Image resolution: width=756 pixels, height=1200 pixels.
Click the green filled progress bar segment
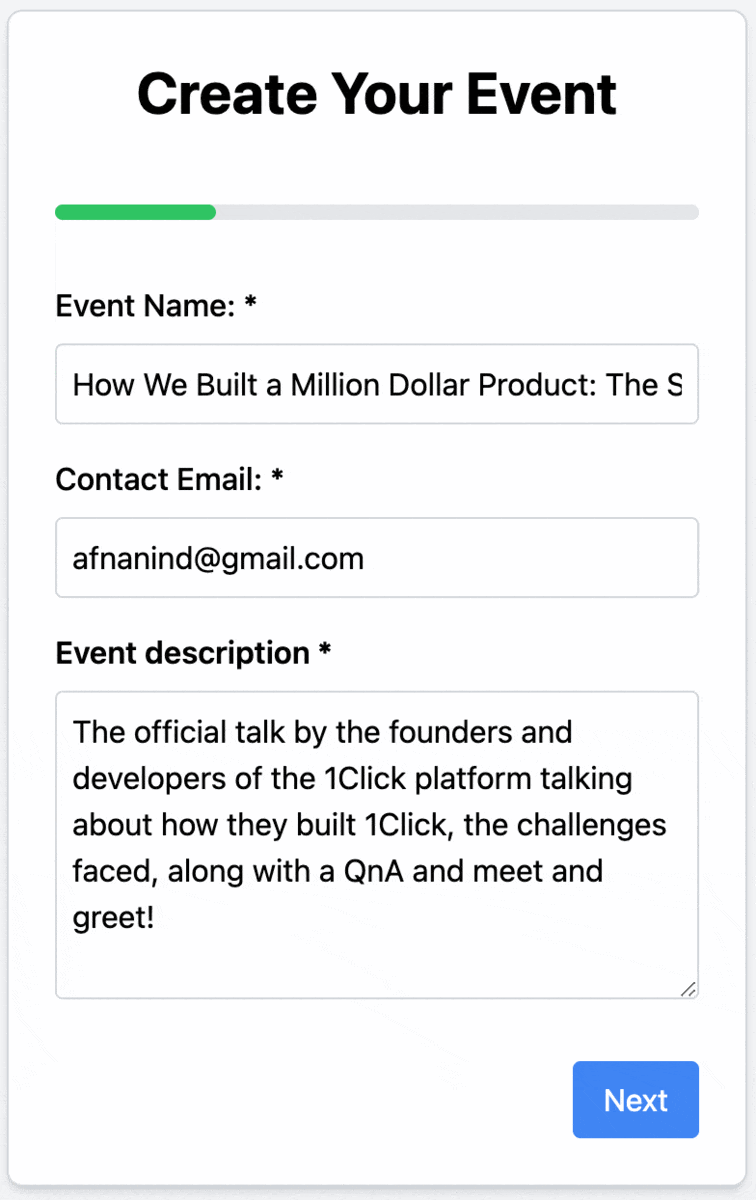pos(135,212)
